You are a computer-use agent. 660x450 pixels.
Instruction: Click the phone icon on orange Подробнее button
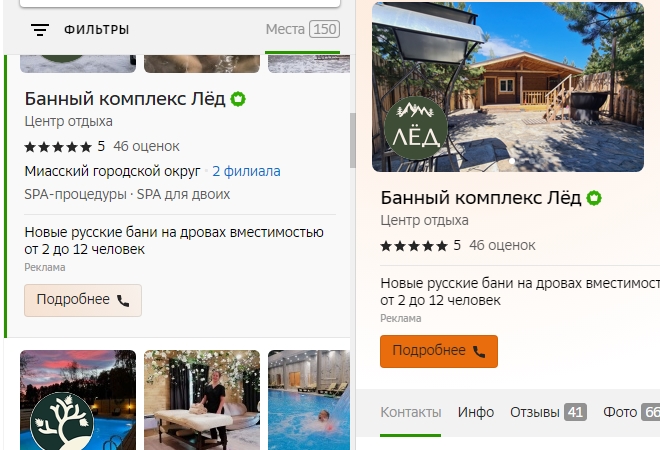(x=479, y=351)
